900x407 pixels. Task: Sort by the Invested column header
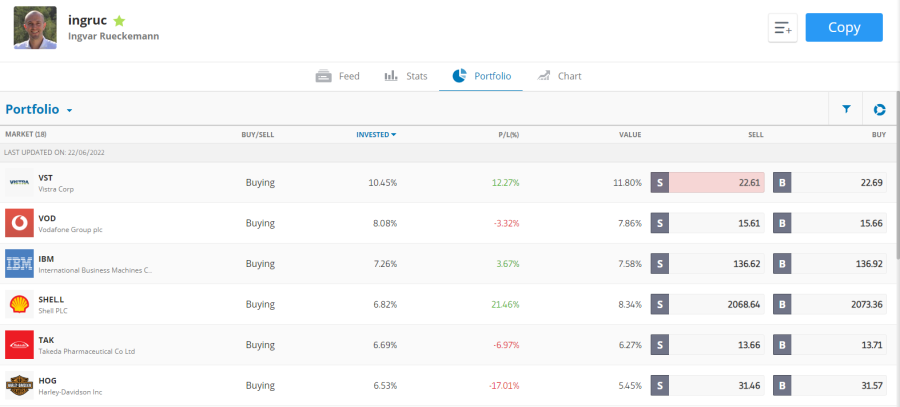pyautogui.click(x=376, y=134)
